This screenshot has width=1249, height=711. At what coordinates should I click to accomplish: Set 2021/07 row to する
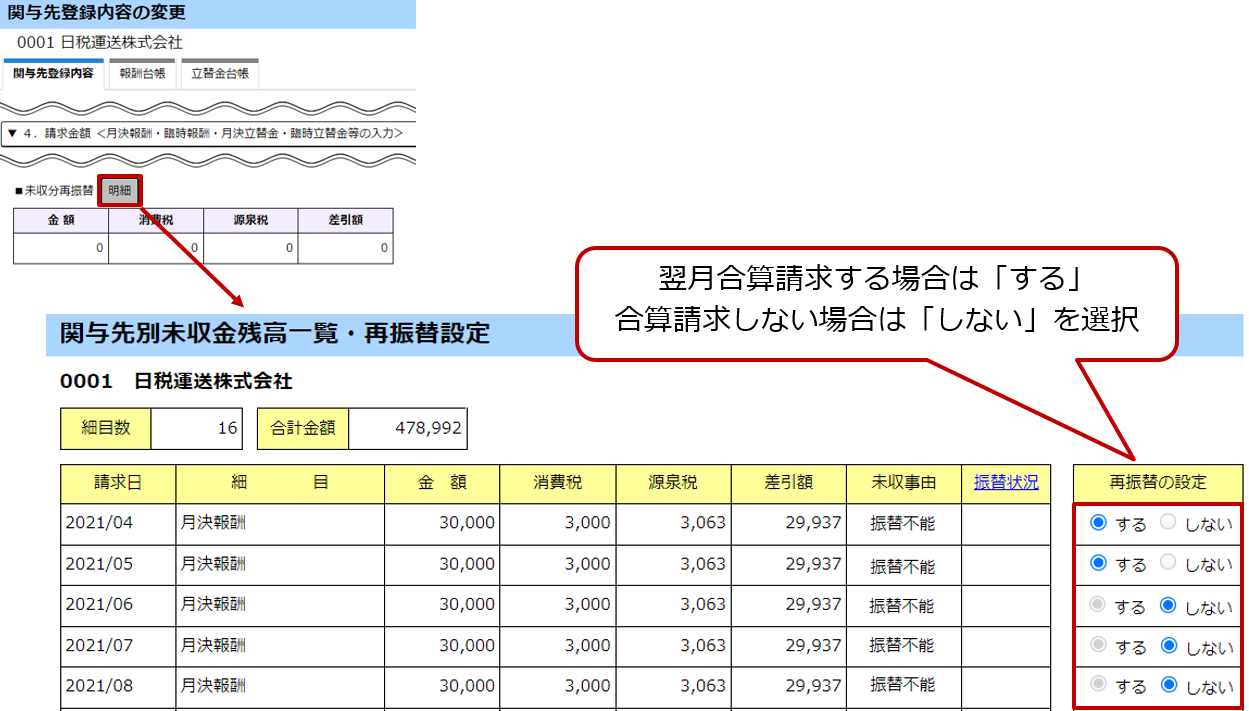click(1098, 646)
